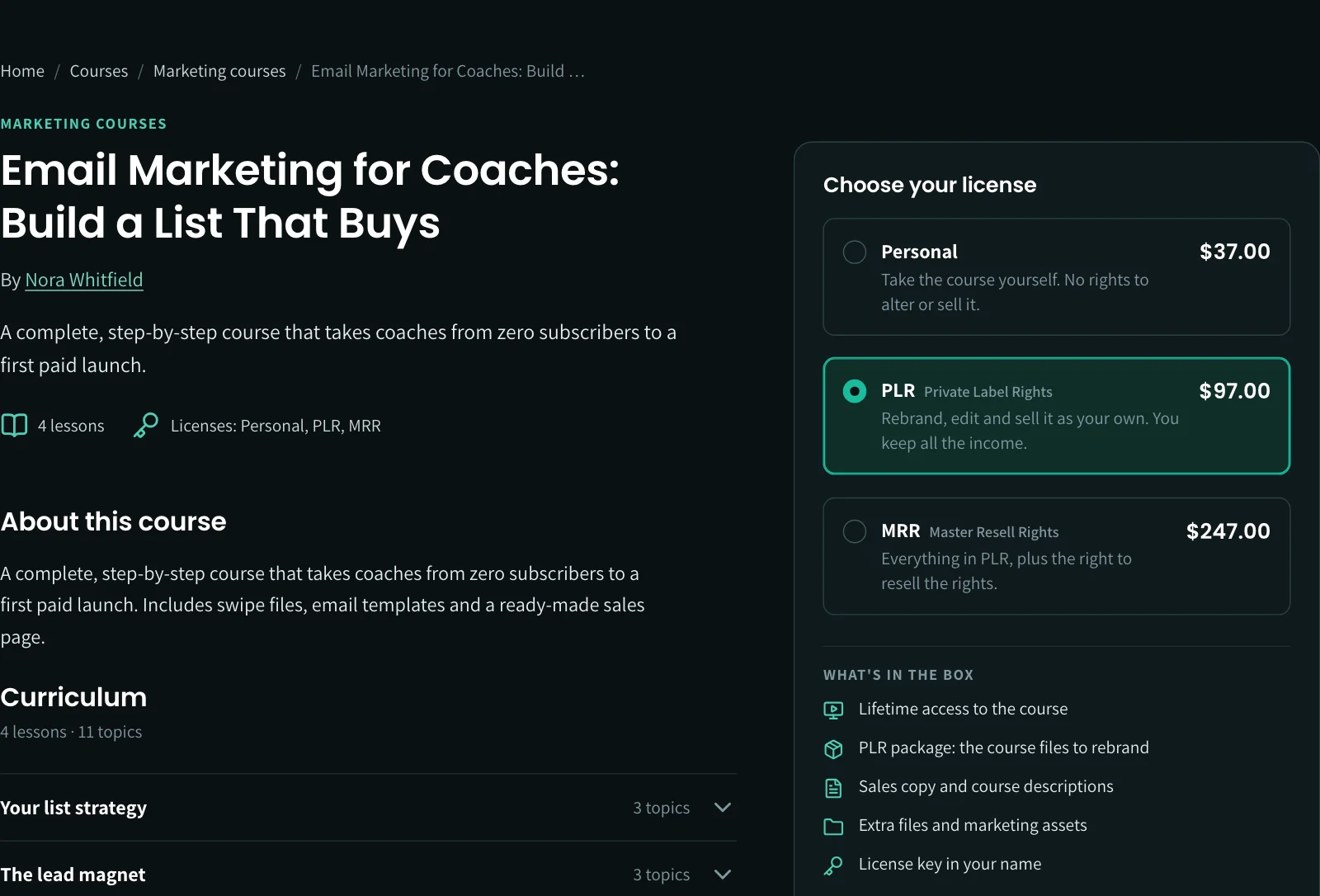Click '3 topics' in Your list strategy row
Viewport: 1320px width, 896px height.
(662, 808)
